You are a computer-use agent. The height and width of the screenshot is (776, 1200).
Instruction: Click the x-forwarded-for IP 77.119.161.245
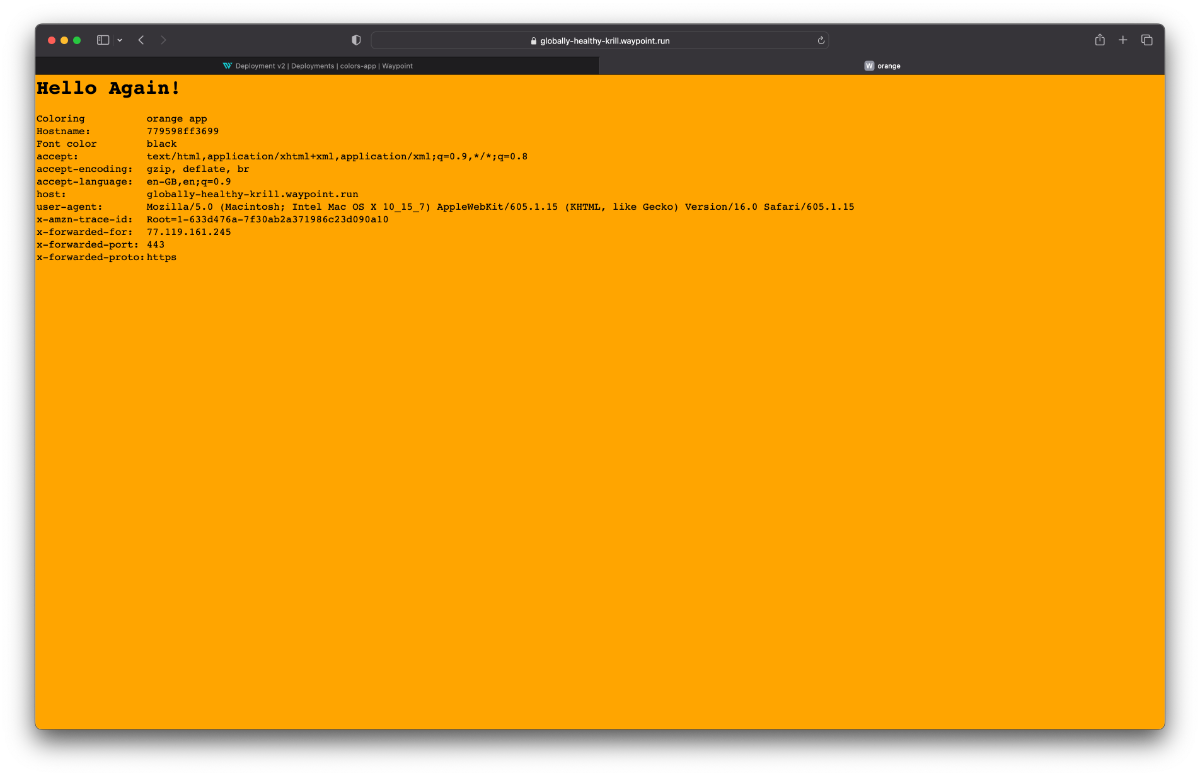[189, 232]
